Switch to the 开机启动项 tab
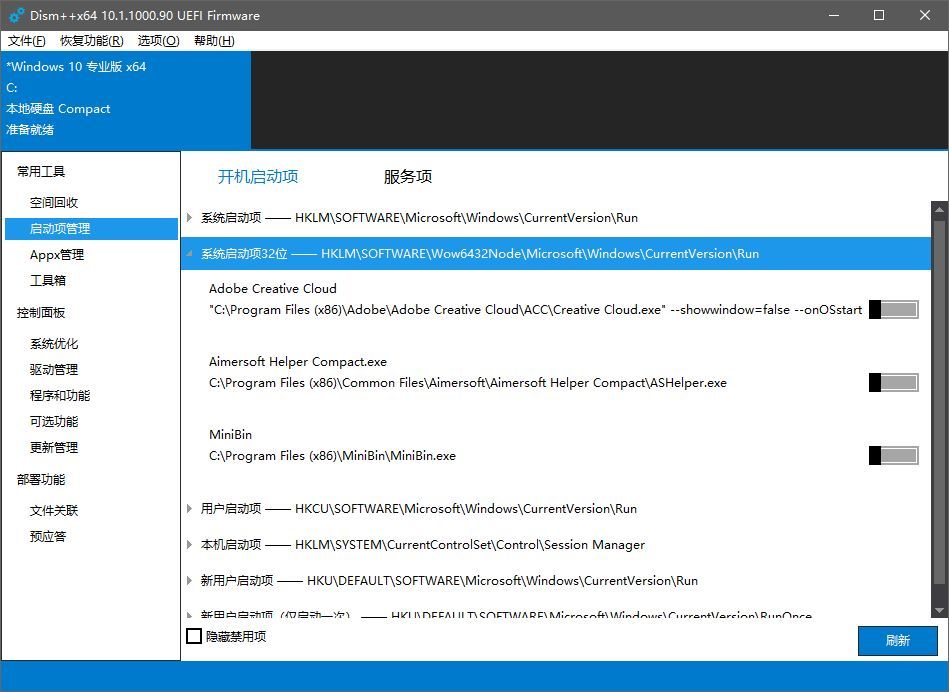Screen dimensions: 949x692 click(258, 176)
